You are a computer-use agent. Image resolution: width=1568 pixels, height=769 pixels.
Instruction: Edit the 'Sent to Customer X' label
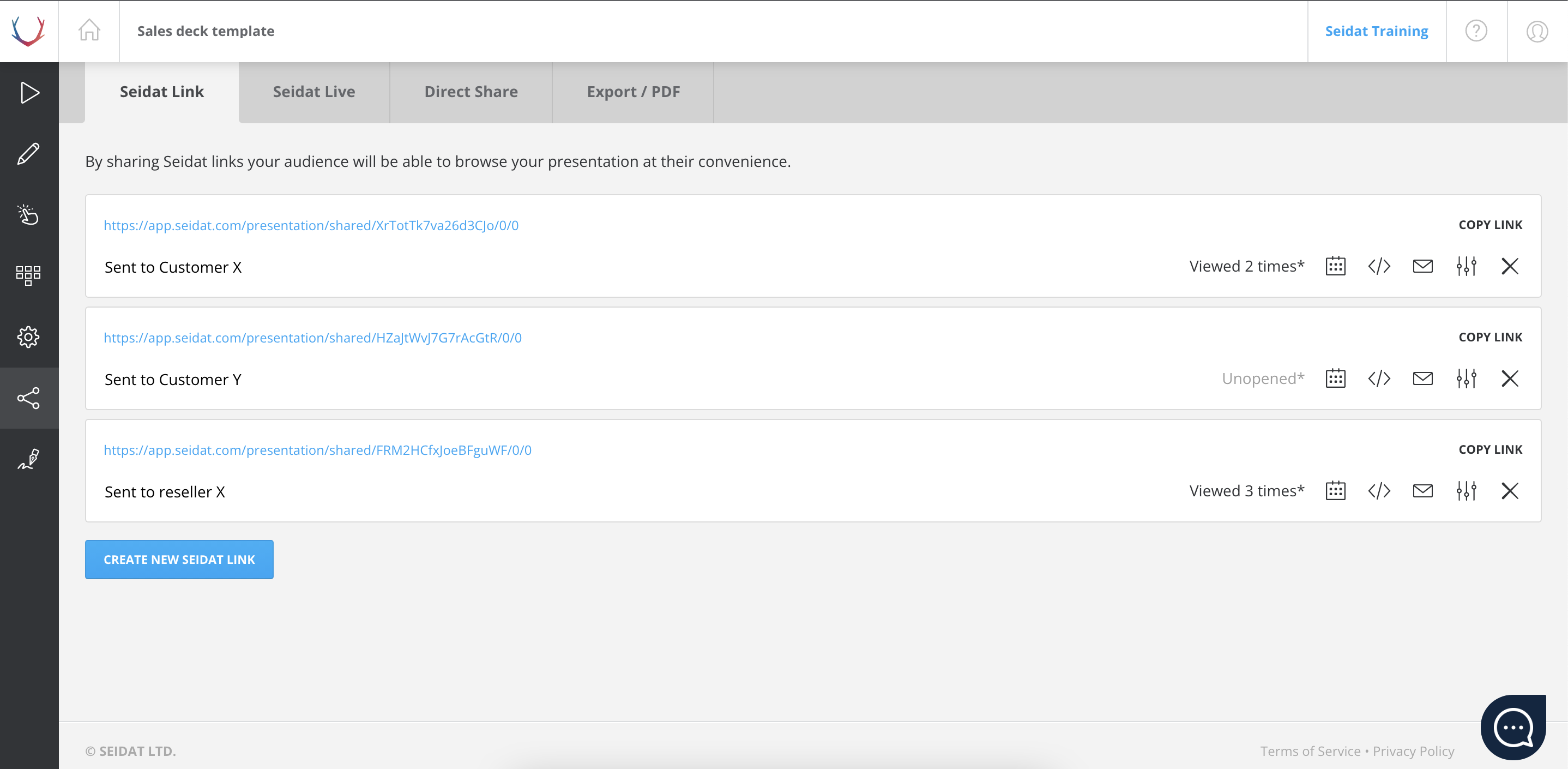173,267
